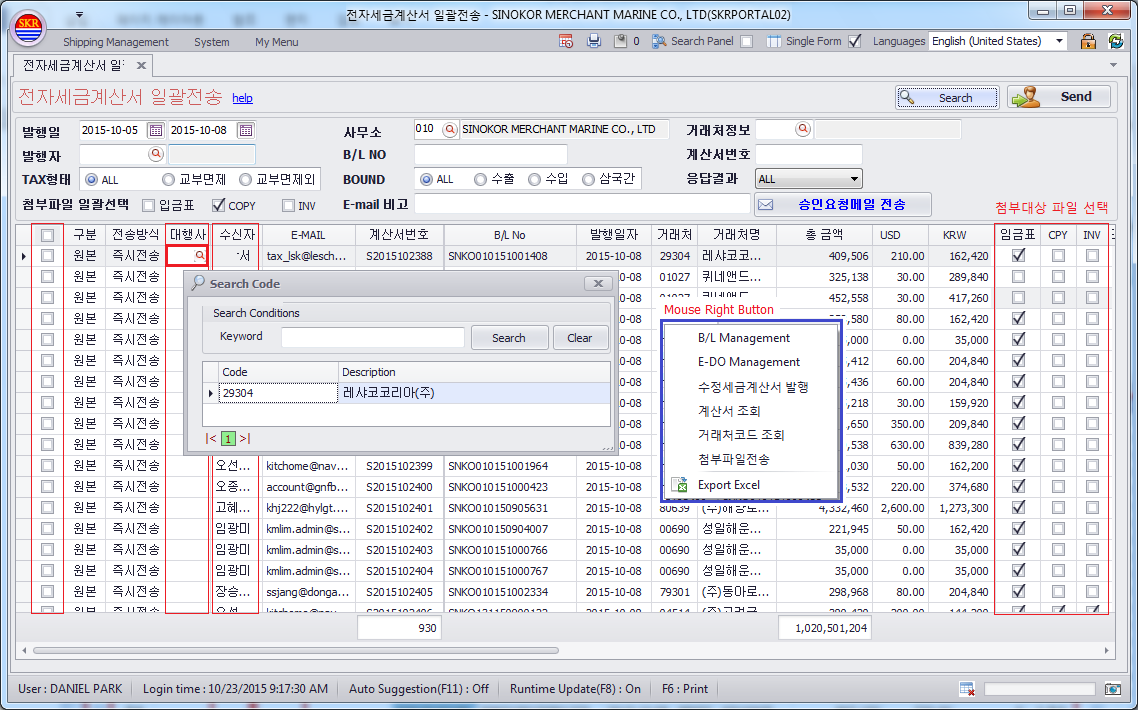The image size is (1138, 710).
Task: Open the help link
Action: [242, 98]
